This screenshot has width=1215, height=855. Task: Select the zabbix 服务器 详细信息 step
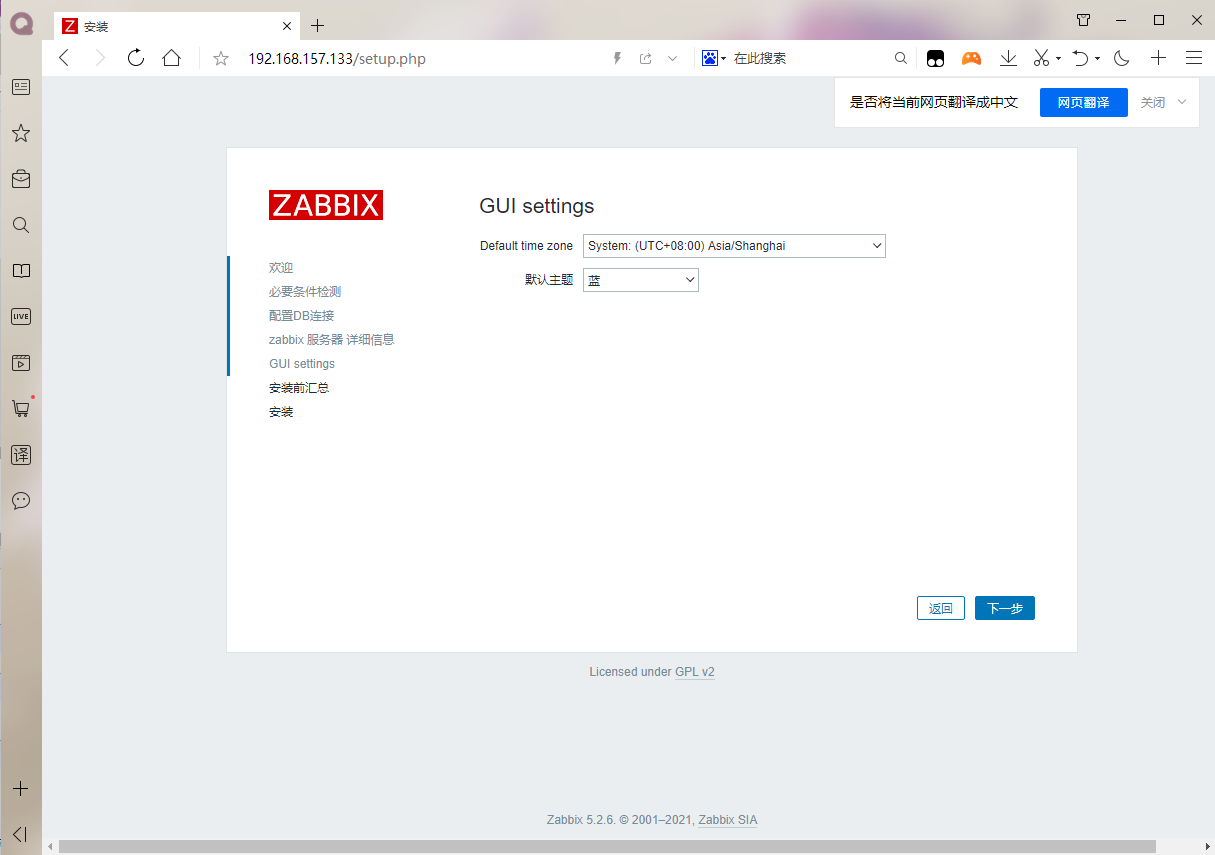(332, 340)
